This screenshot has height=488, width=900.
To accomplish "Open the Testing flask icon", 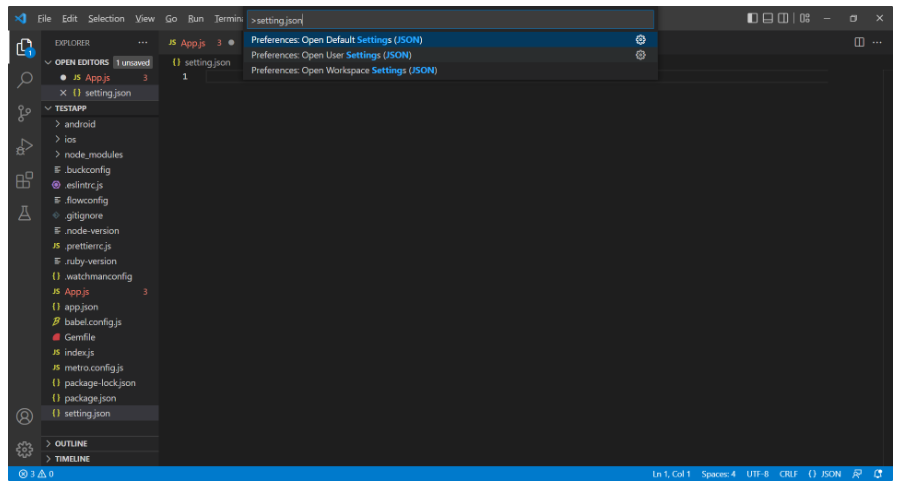I will coord(24,214).
